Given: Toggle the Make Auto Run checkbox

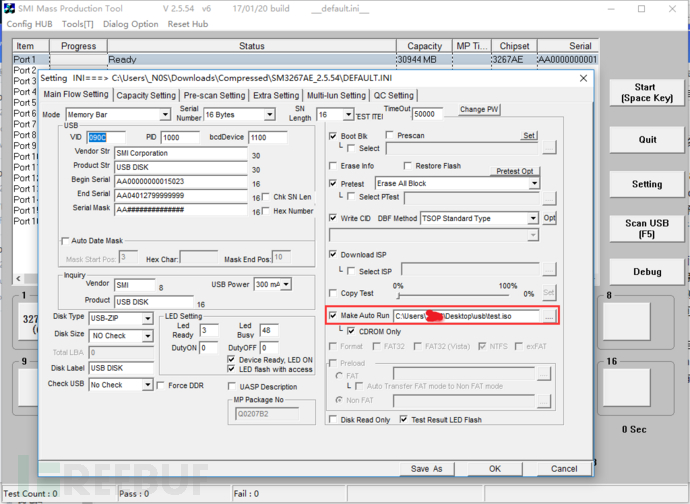Looking at the screenshot, I should (333, 316).
